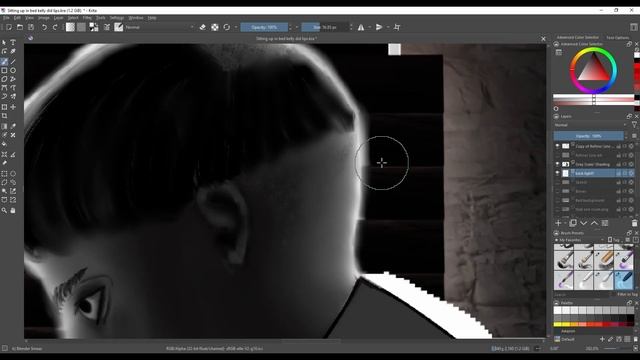Select the Line tool

tap(13, 62)
